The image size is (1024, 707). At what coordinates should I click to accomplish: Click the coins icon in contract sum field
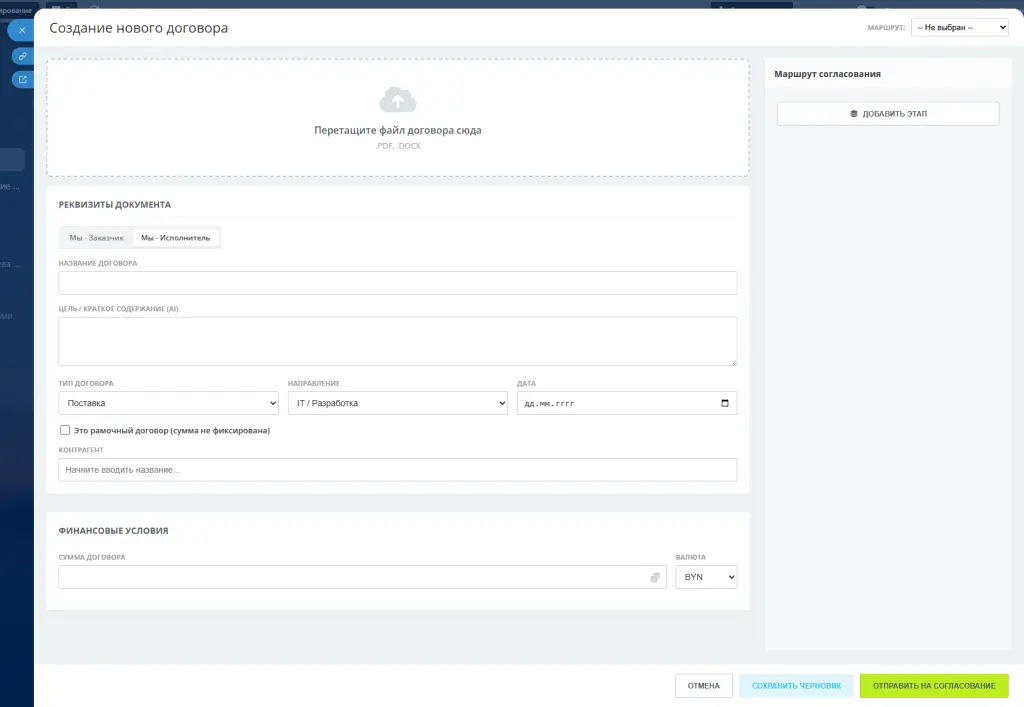[x=655, y=578]
